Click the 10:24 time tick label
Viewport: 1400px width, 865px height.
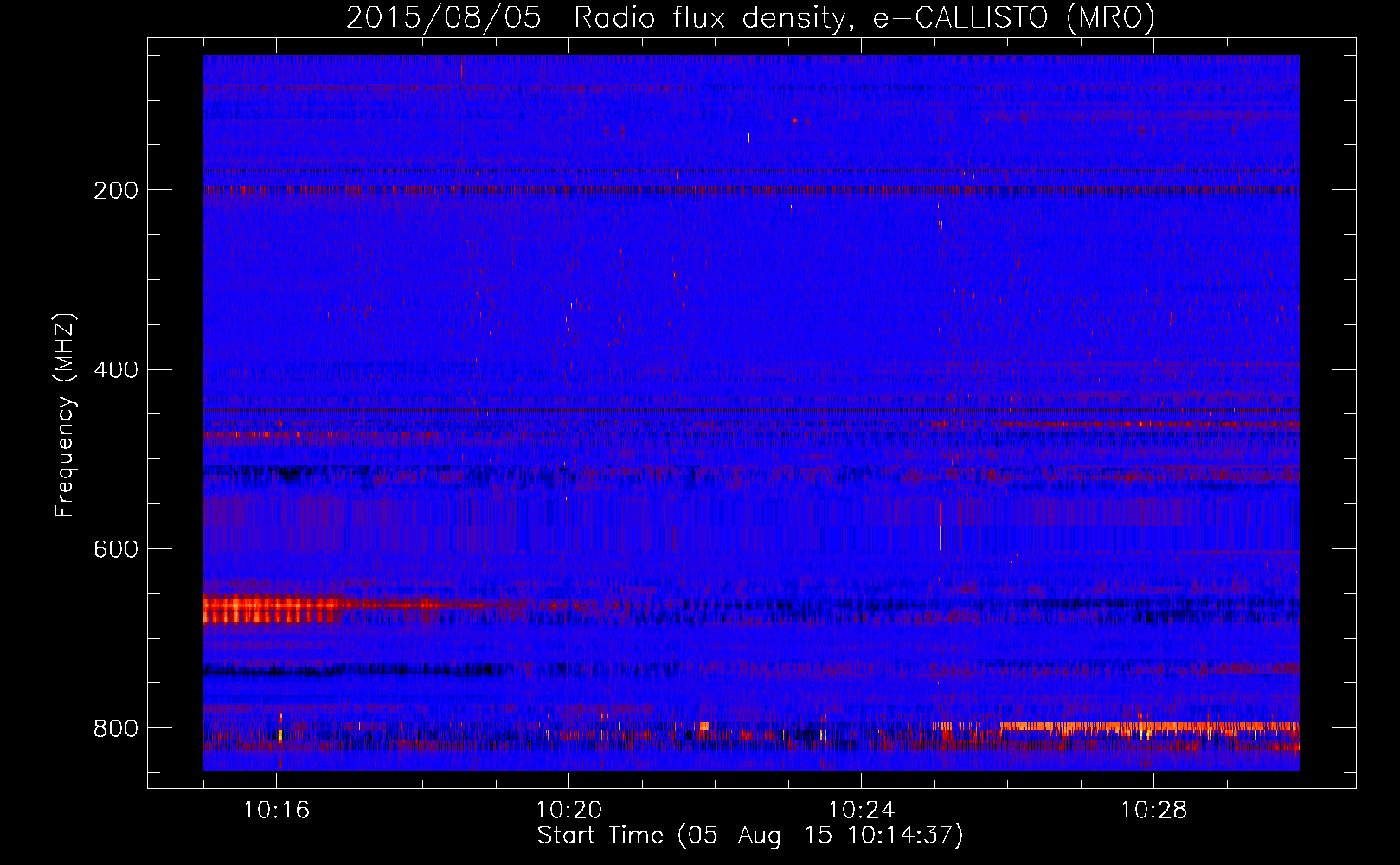(x=861, y=811)
